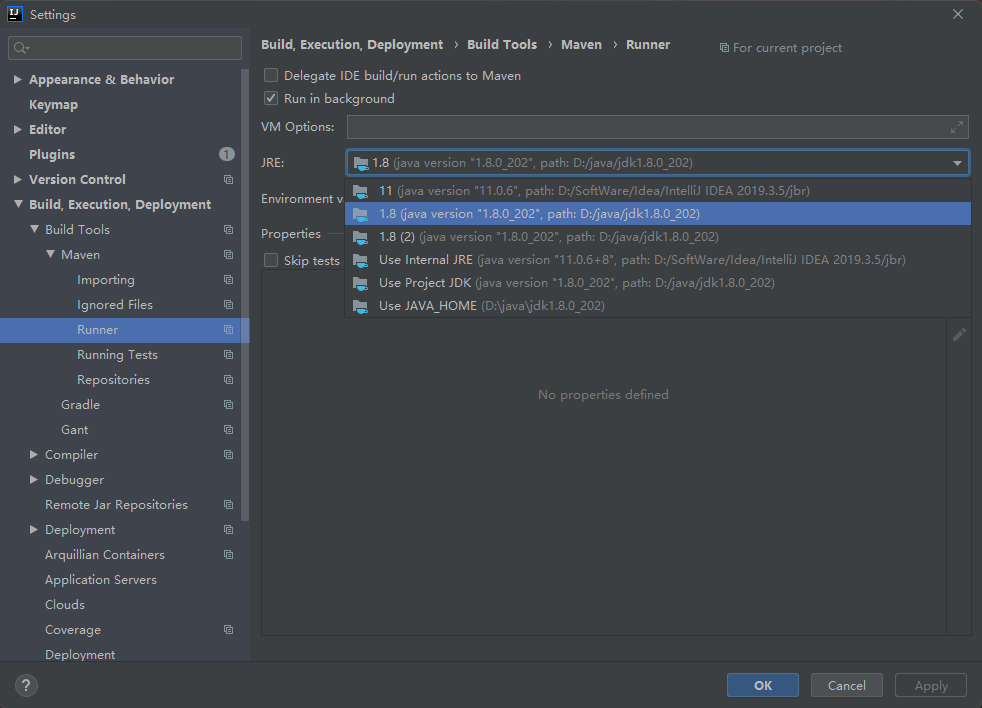982x708 pixels.
Task: Click the folder icon of Use JAVA_HOME option
Action: point(360,306)
